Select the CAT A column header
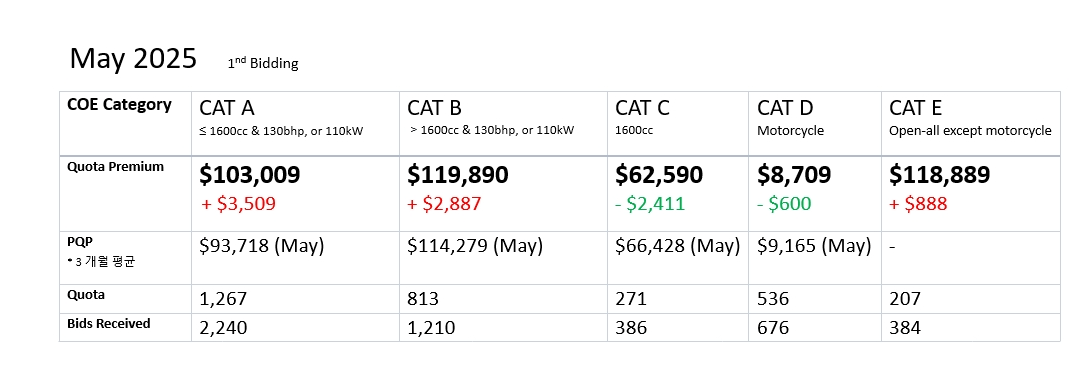 (295, 124)
